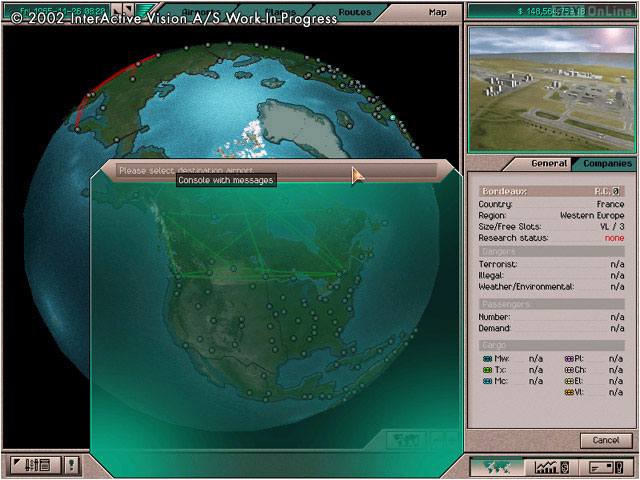
Task: Click the second game speed arrow button
Action: click(128, 9)
